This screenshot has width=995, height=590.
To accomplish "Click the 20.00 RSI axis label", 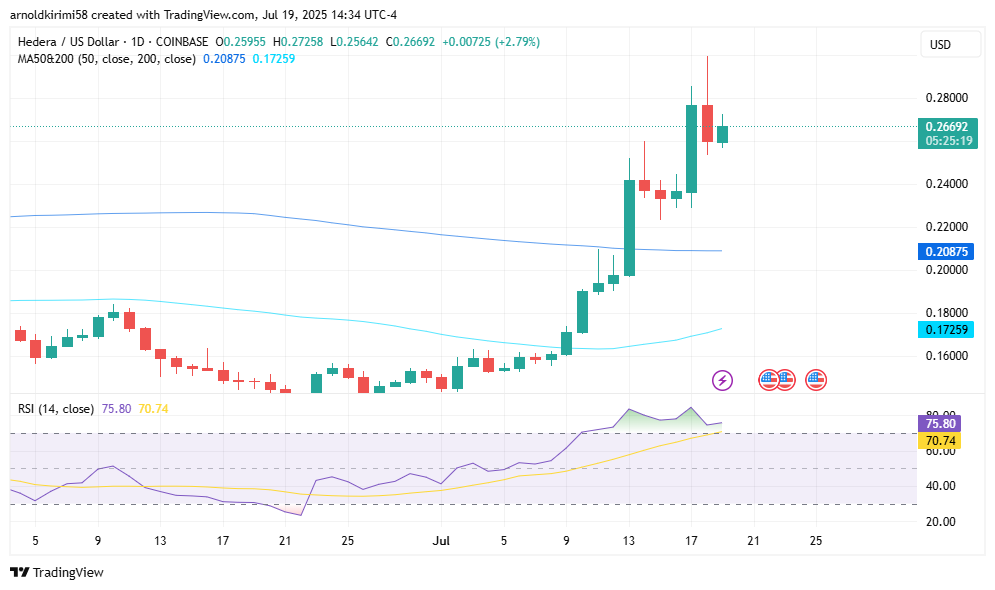I will (940, 521).
